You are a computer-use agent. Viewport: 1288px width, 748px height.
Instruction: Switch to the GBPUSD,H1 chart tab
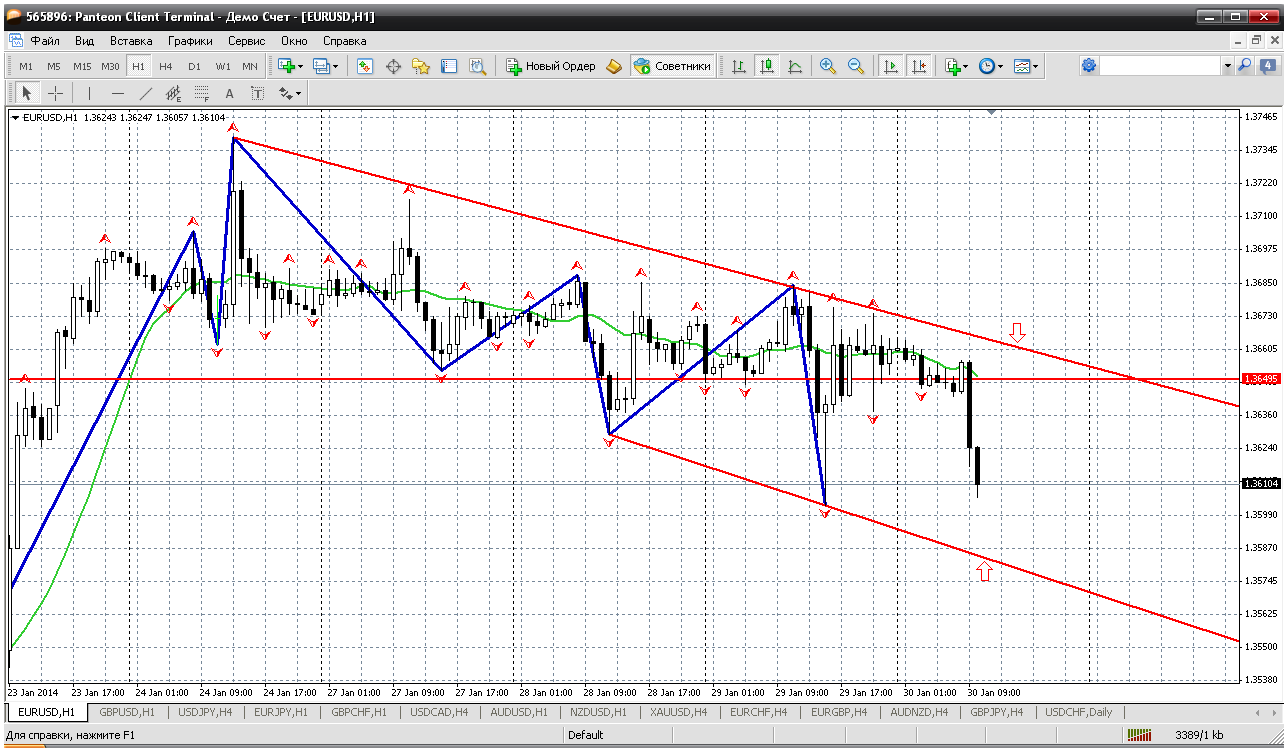[x=126, y=712]
